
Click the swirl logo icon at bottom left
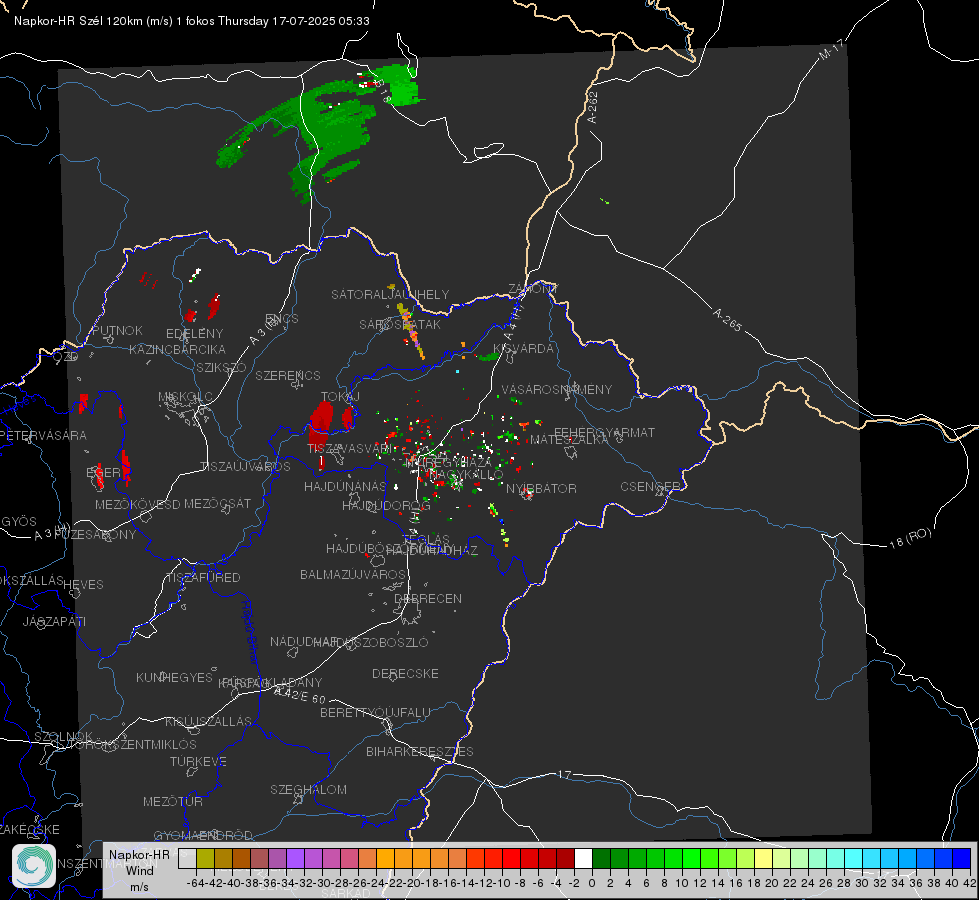34,865
